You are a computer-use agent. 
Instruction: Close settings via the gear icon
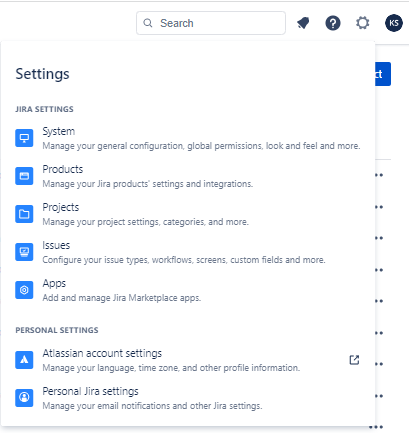[362, 23]
